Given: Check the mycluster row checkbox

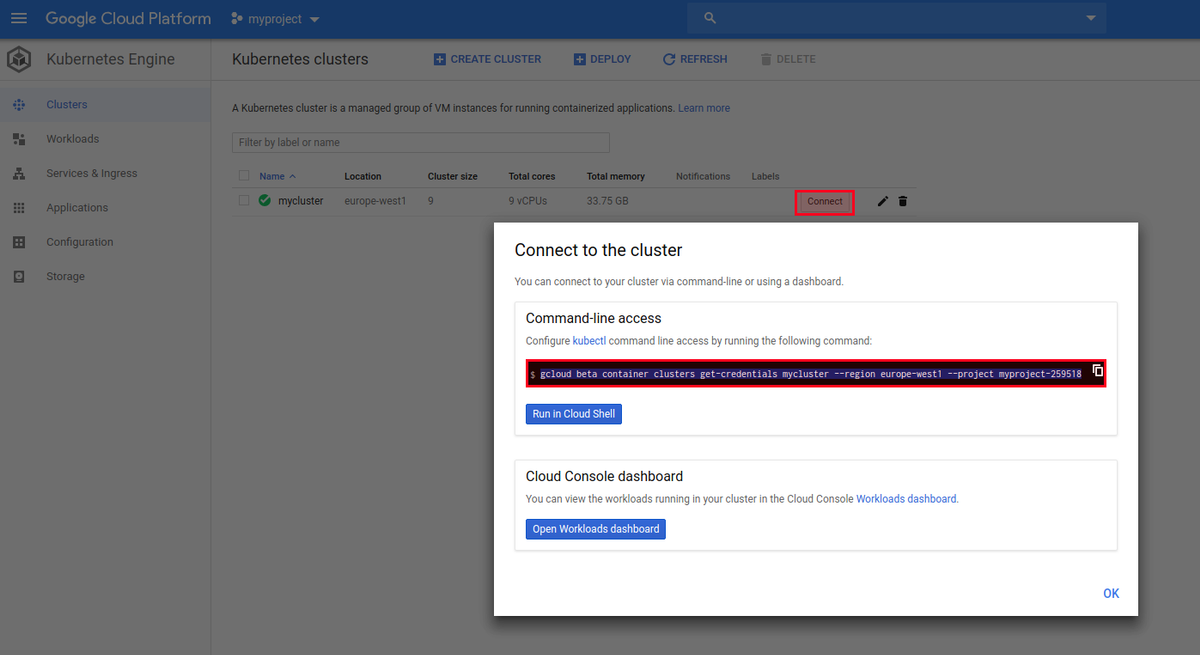Looking at the screenshot, I should [244, 200].
